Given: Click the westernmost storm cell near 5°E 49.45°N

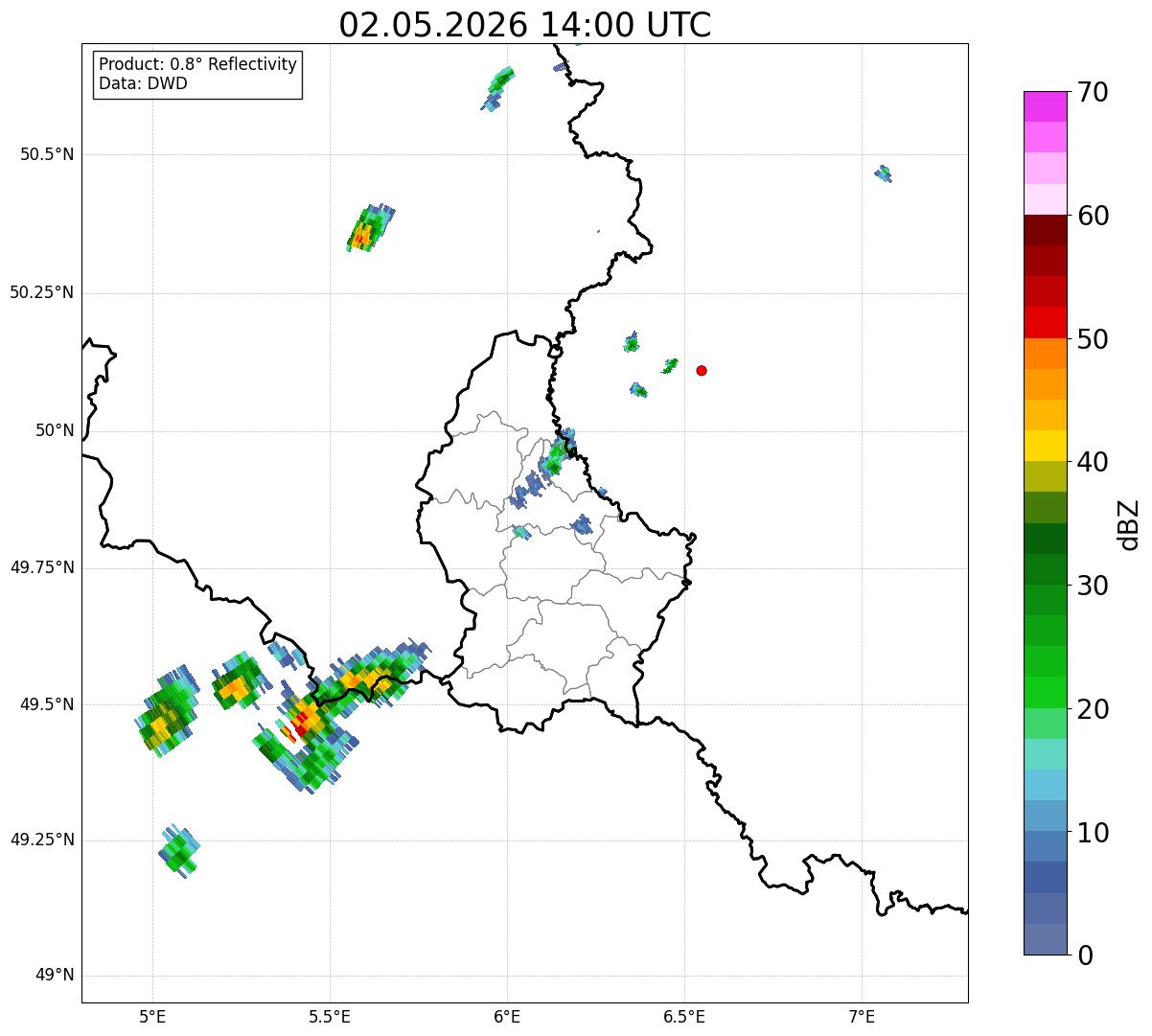Looking at the screenshot, I should click(x=167, y=711).
